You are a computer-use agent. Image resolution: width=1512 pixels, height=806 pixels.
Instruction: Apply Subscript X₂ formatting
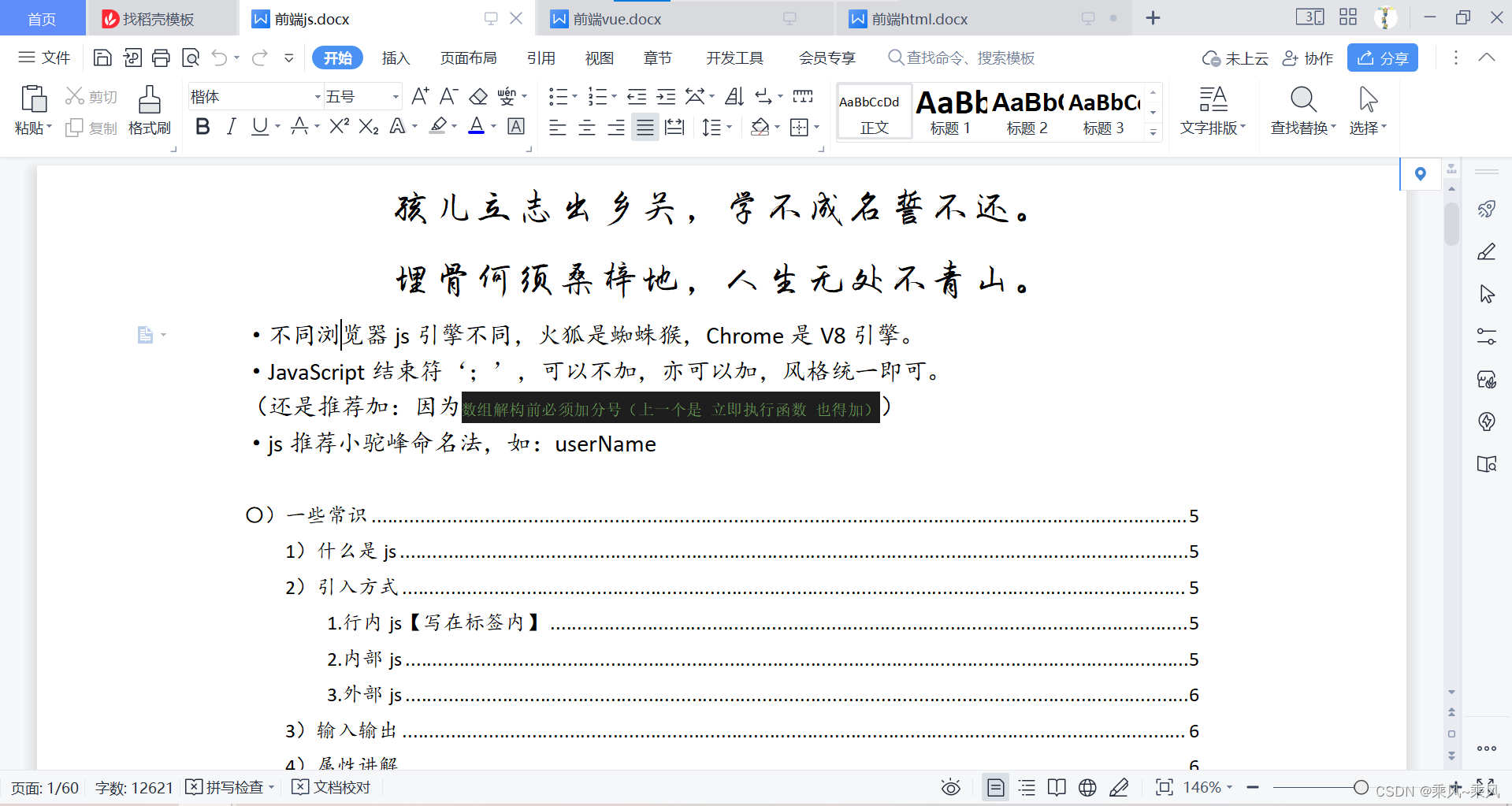tap(369, 126)
